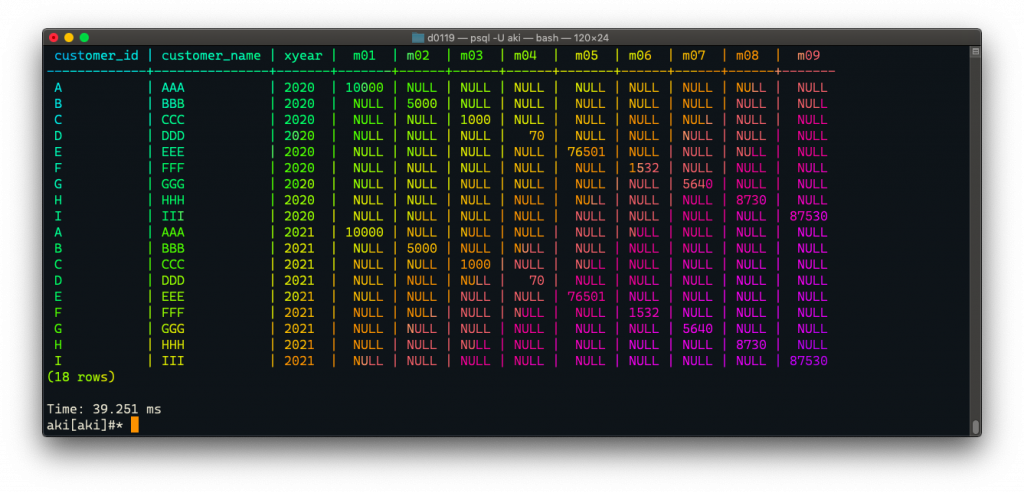Image resolution: width=1024 pixels, height=493 pixels.
Task: Click 5000 in the 2020 BBB row
Action: 422,104
